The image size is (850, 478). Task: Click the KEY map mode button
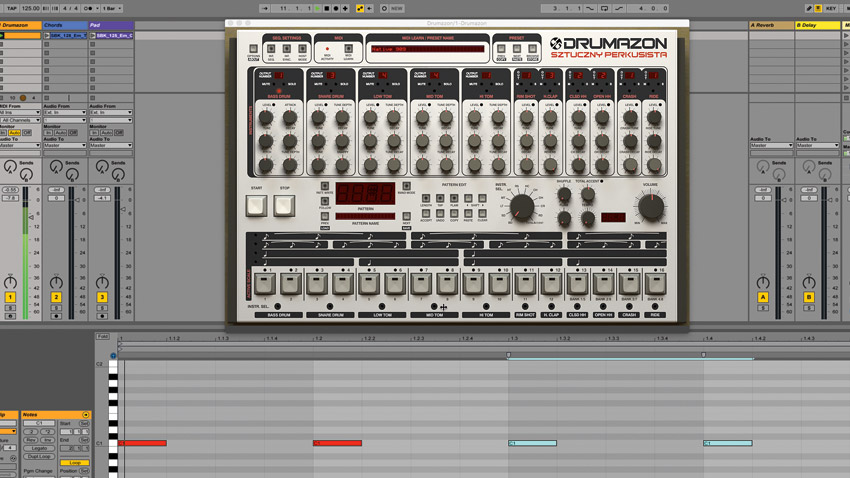[831, 9]
